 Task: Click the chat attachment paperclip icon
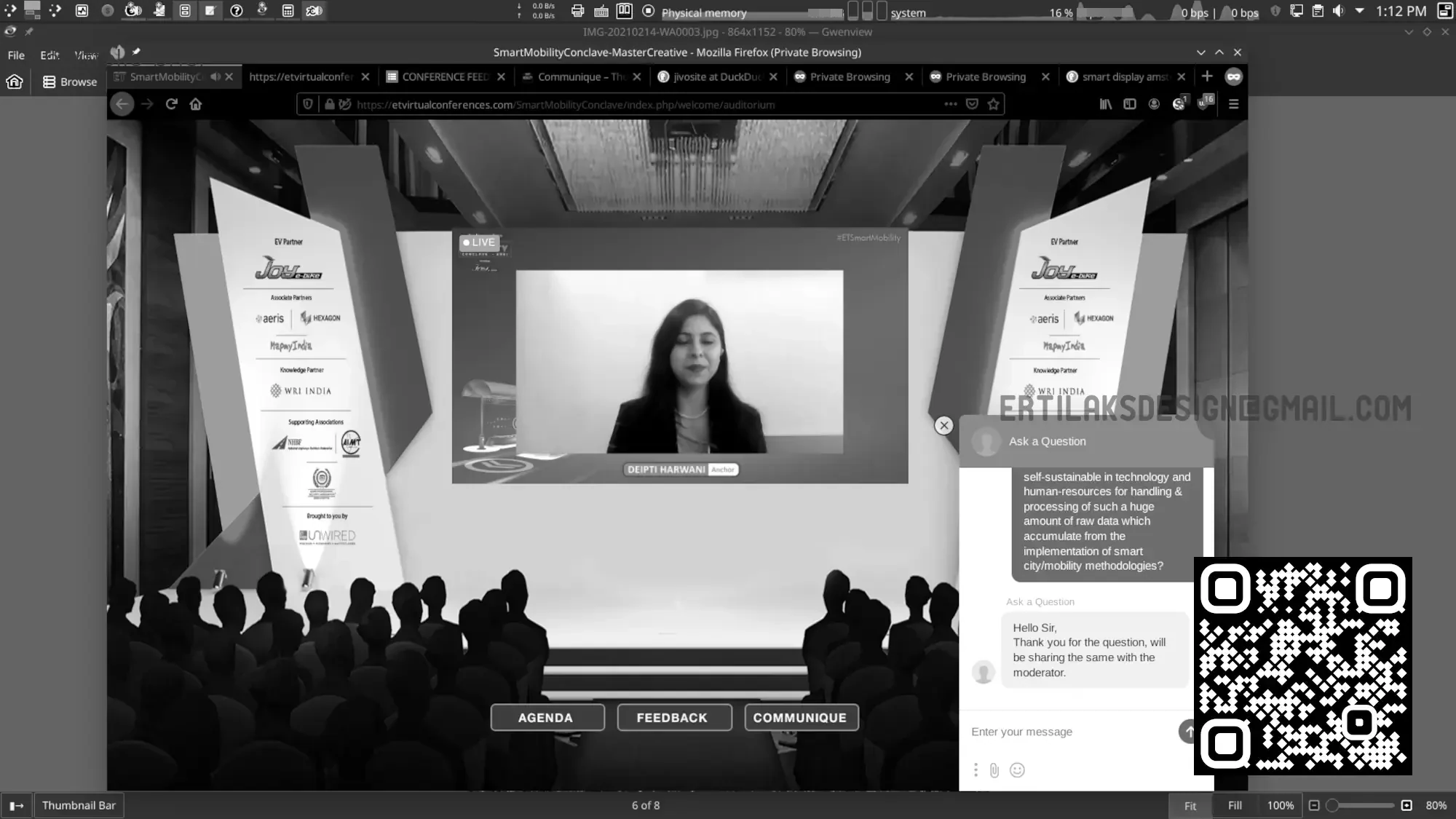click(994, 770)
